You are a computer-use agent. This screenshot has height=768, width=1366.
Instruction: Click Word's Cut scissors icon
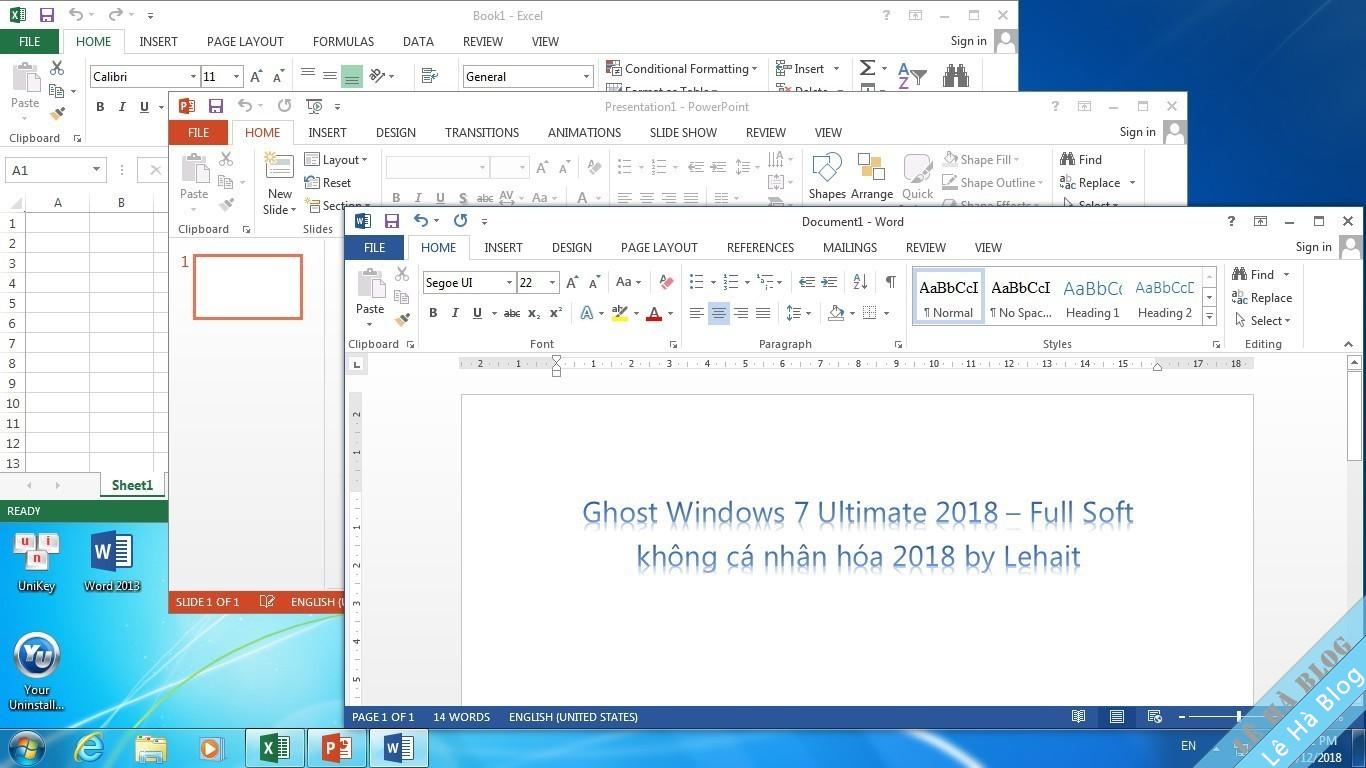402,274
